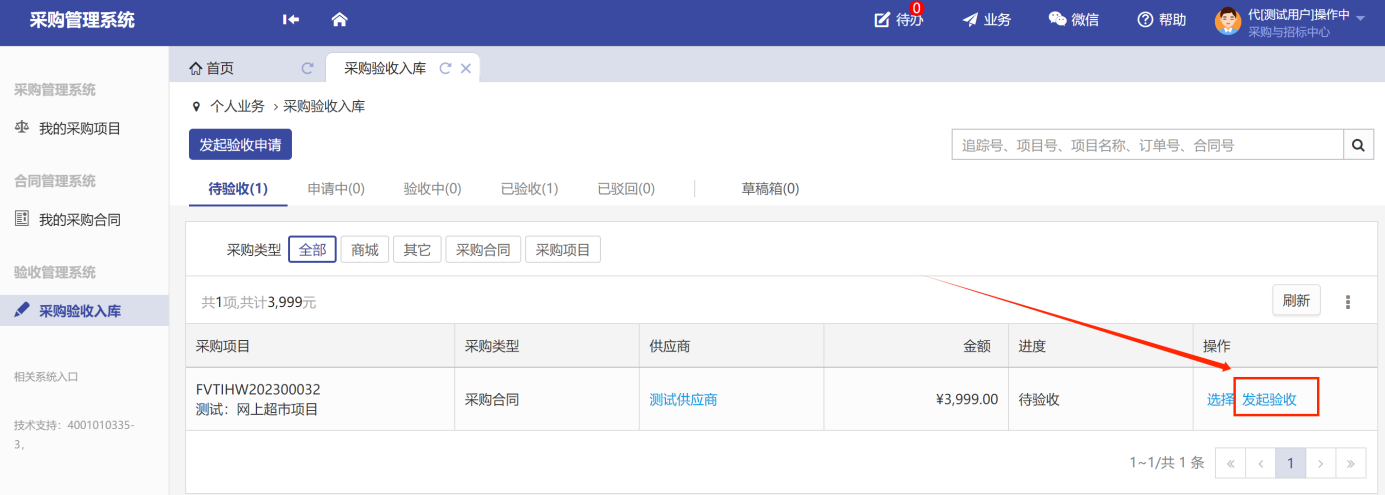Click the search magnifier icon
This screenshot has height=495, width=1385.
click(1357, 145)
